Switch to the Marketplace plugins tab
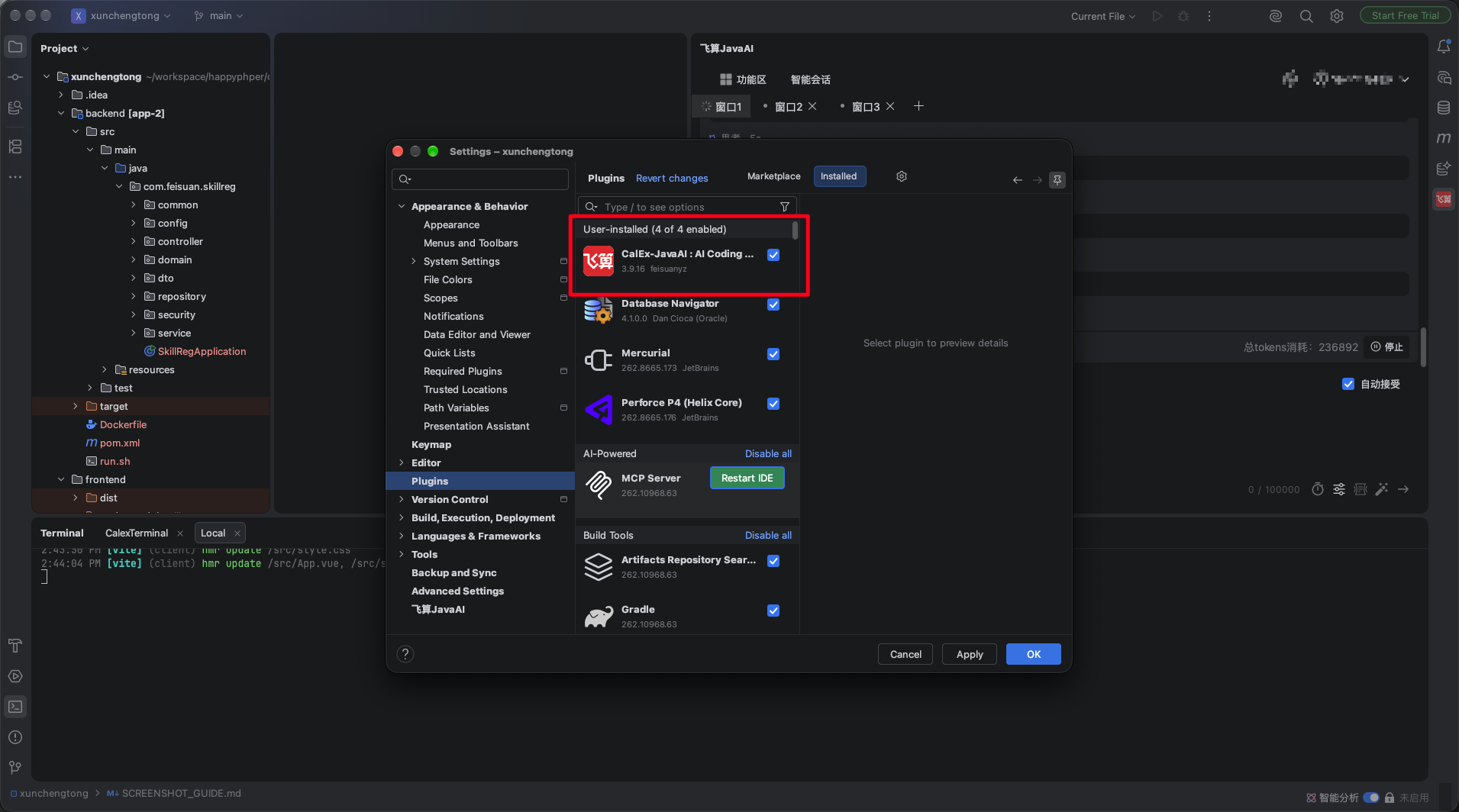The height and width of the screenshot is (812, 1459). [773, 176]
